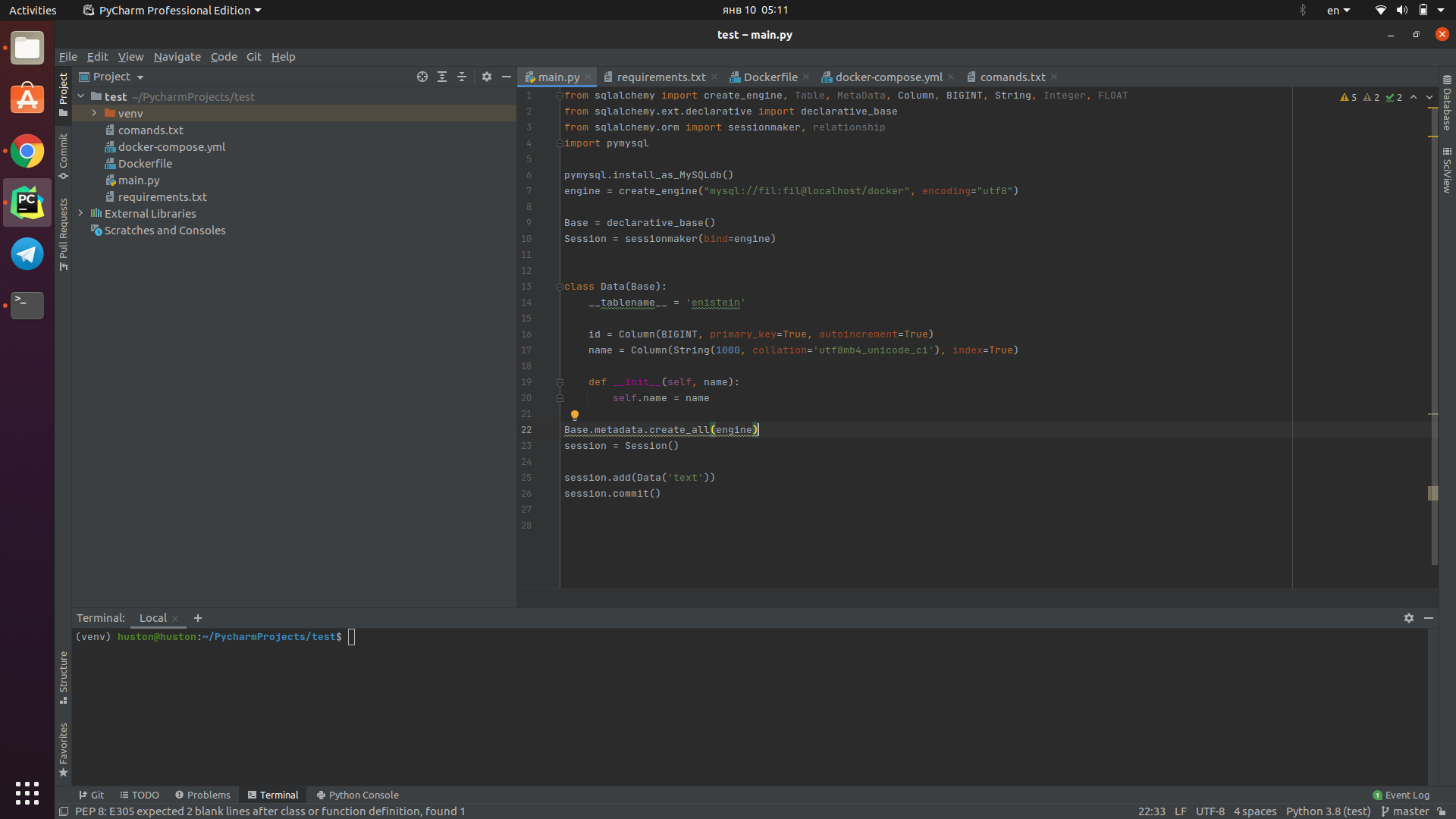Toggle the Favorites tool window
1456x819 pixels.
coord(63,750)
